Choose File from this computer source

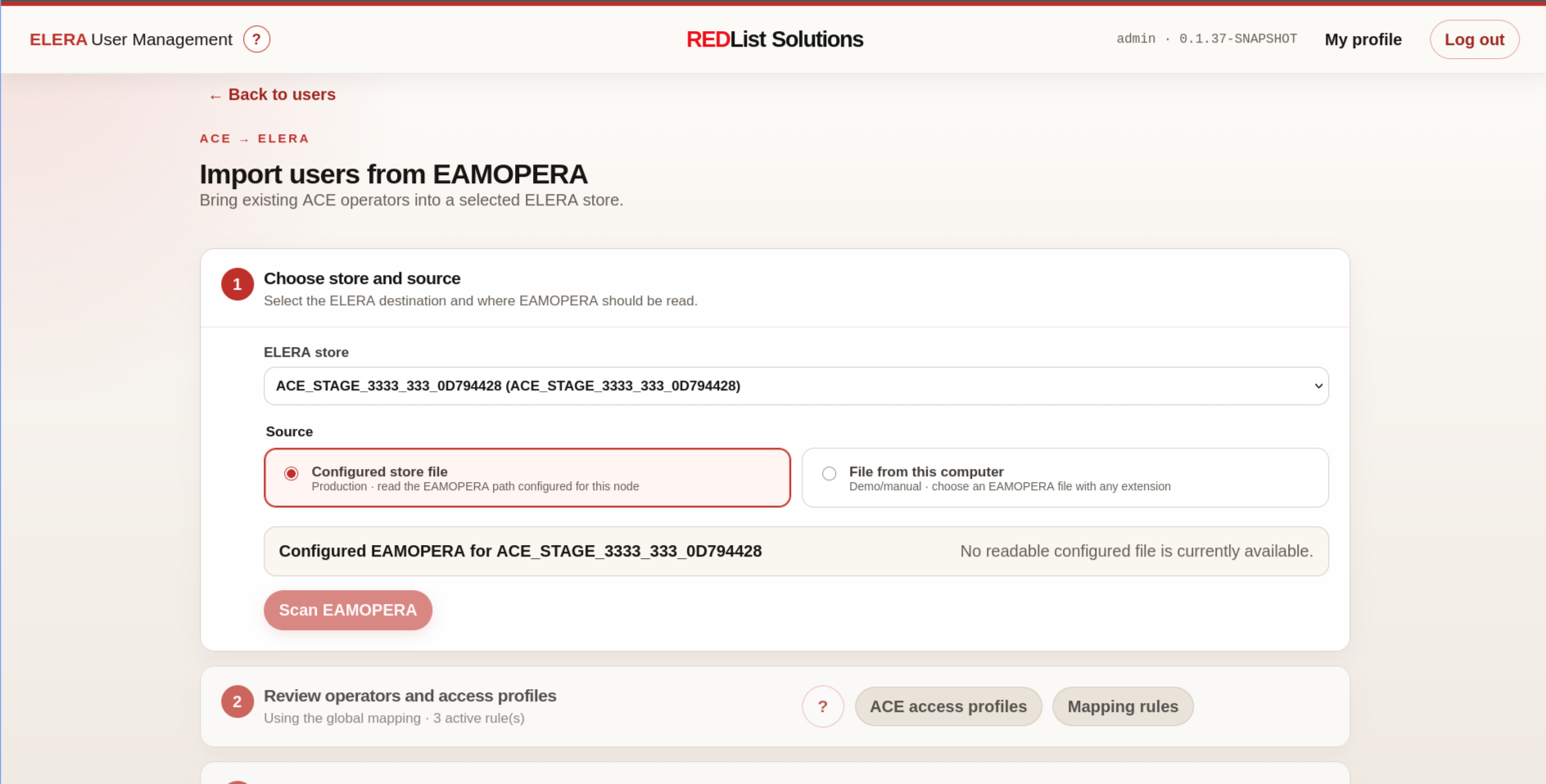1065,478
